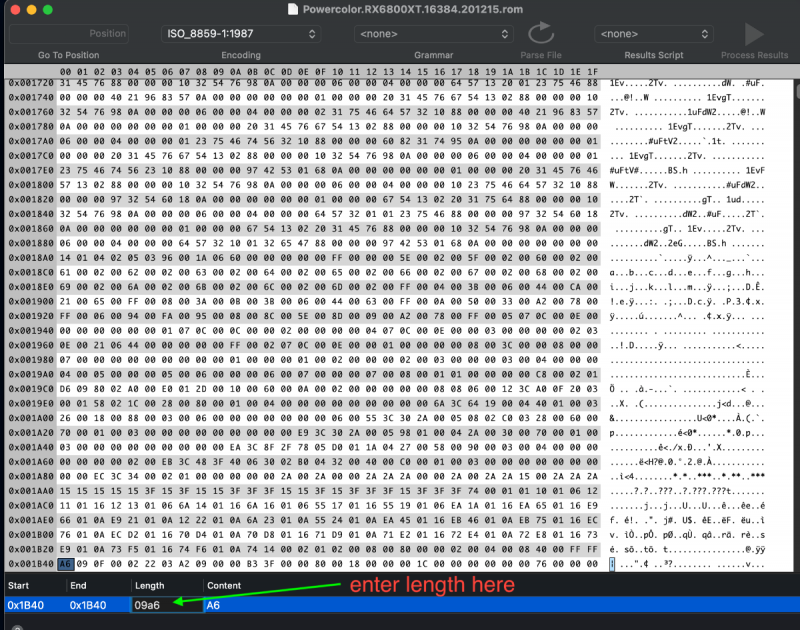Click the End column header
Image resolution: width=800 pixels, height=630 pixels.
point(78,586)
